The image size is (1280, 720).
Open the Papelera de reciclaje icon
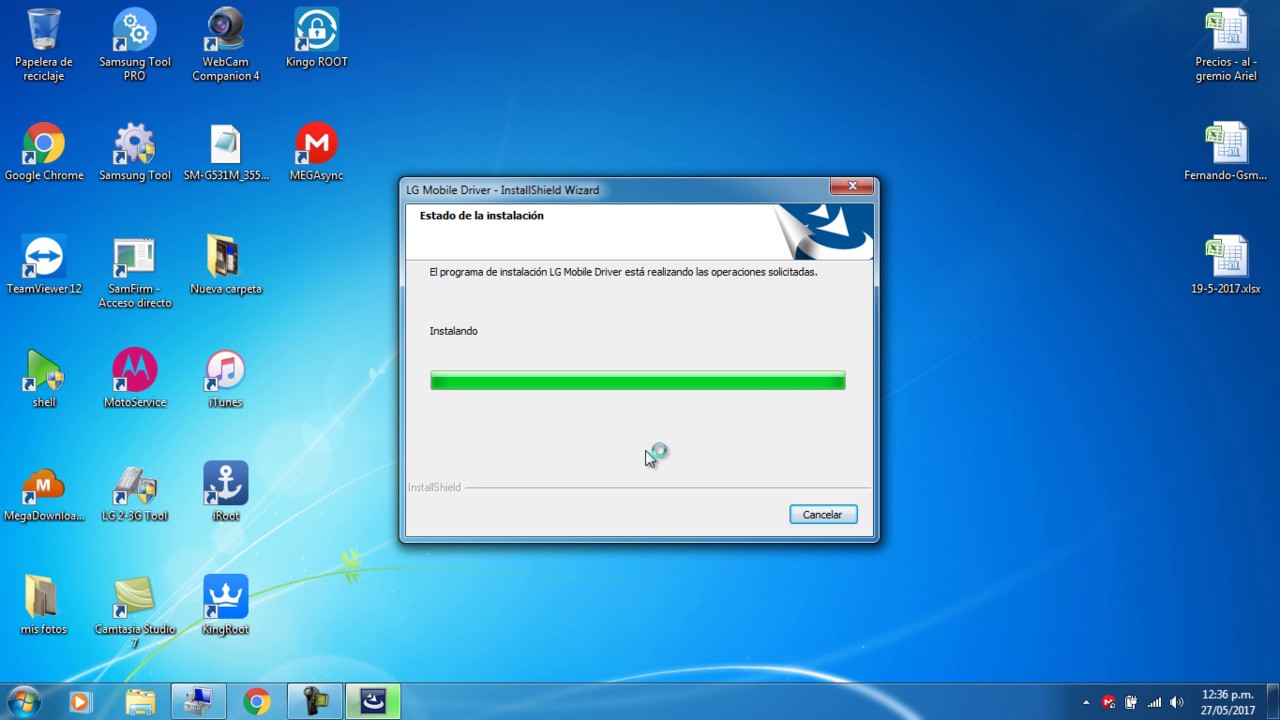coord(44,45)
